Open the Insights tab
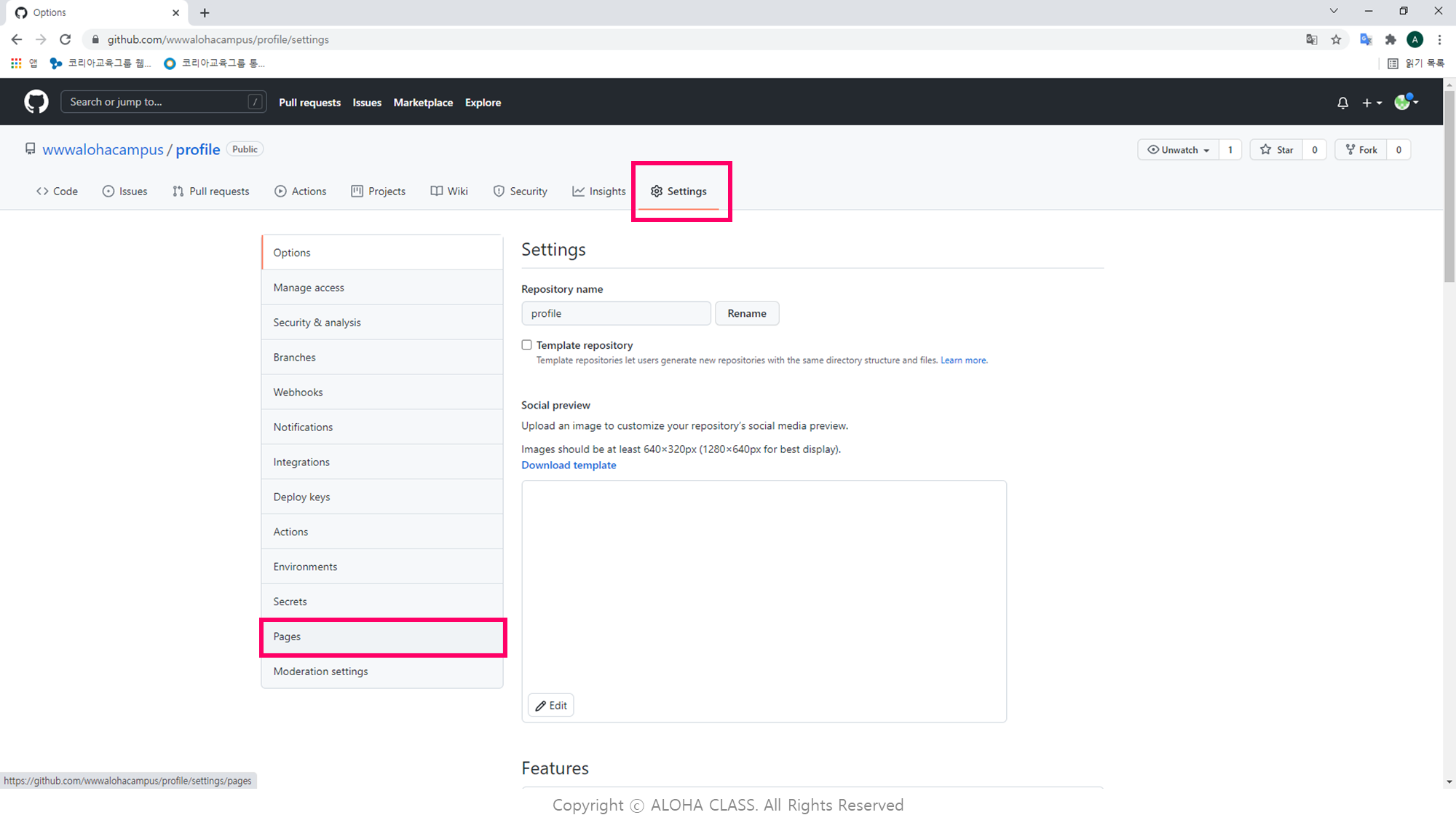 [599, 191]
